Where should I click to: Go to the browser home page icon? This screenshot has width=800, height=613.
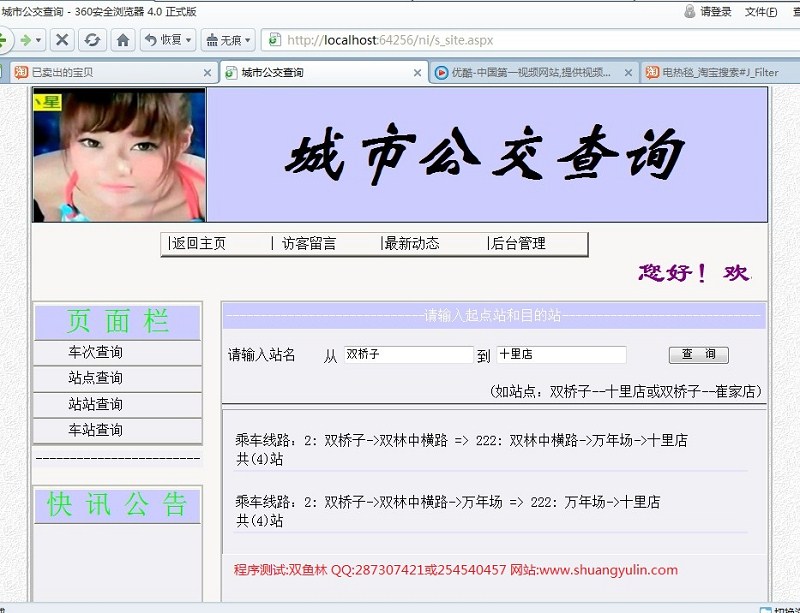tap(123, 40)
